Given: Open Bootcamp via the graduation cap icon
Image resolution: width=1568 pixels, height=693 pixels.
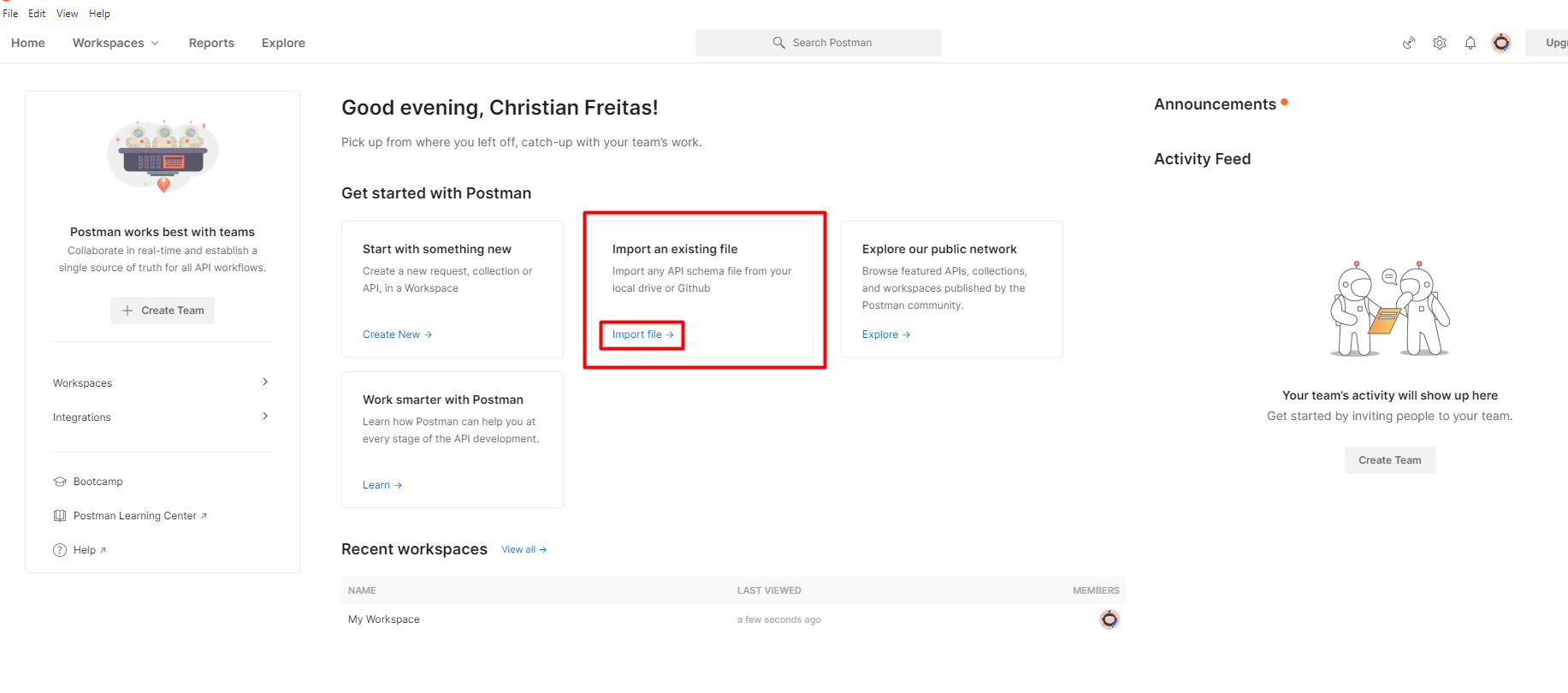Looking at the screenshot, I should [x=59, y=481].
